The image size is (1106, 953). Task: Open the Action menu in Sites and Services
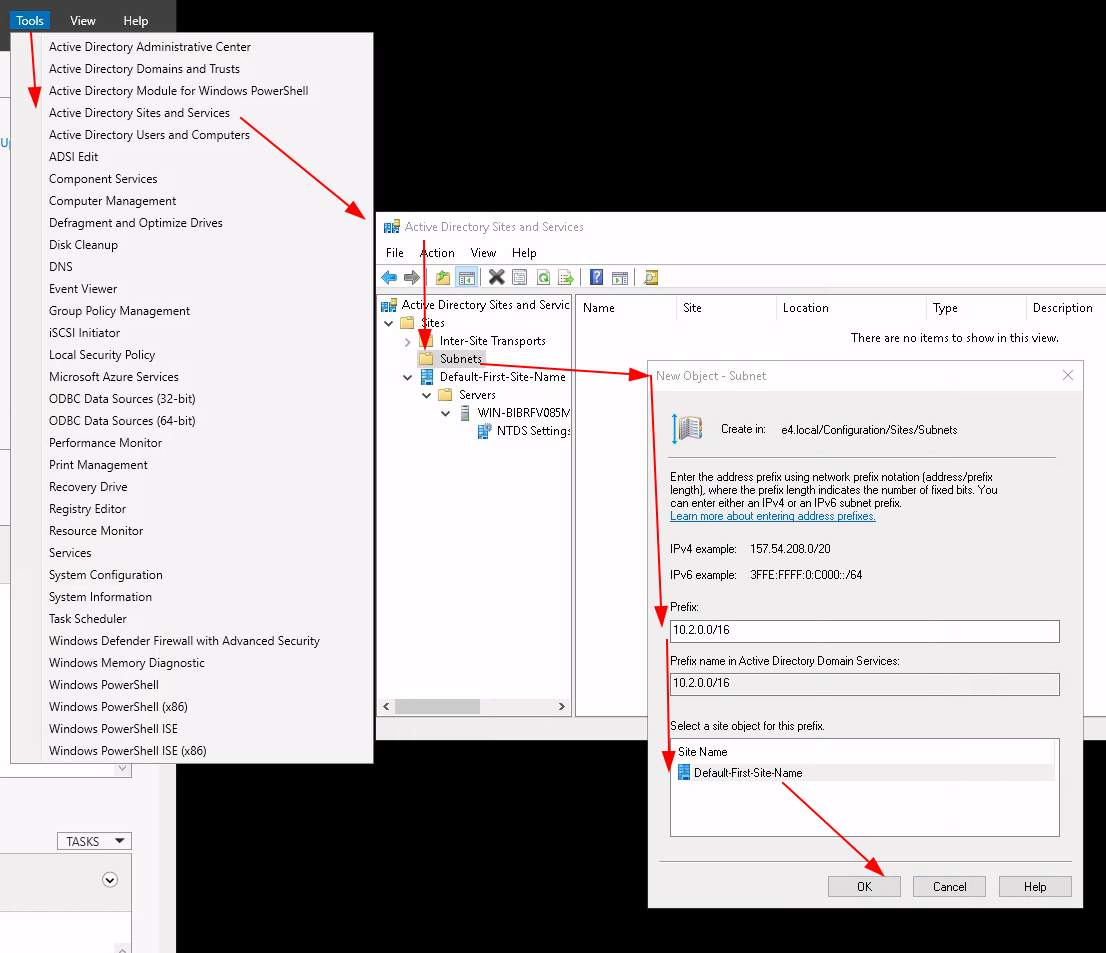437,253
